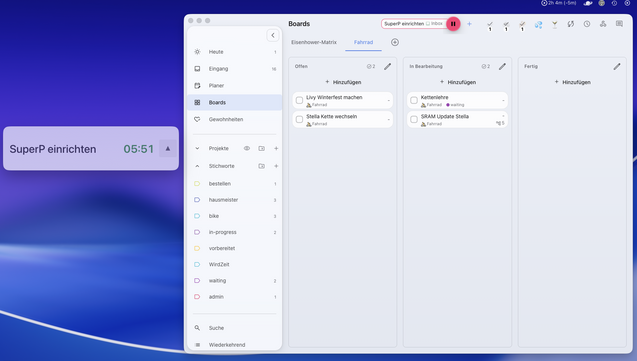The width and height of the screenshot is (637, 361).
Task: Expand the floating timer widget arrow
Action: coord(167,149)
